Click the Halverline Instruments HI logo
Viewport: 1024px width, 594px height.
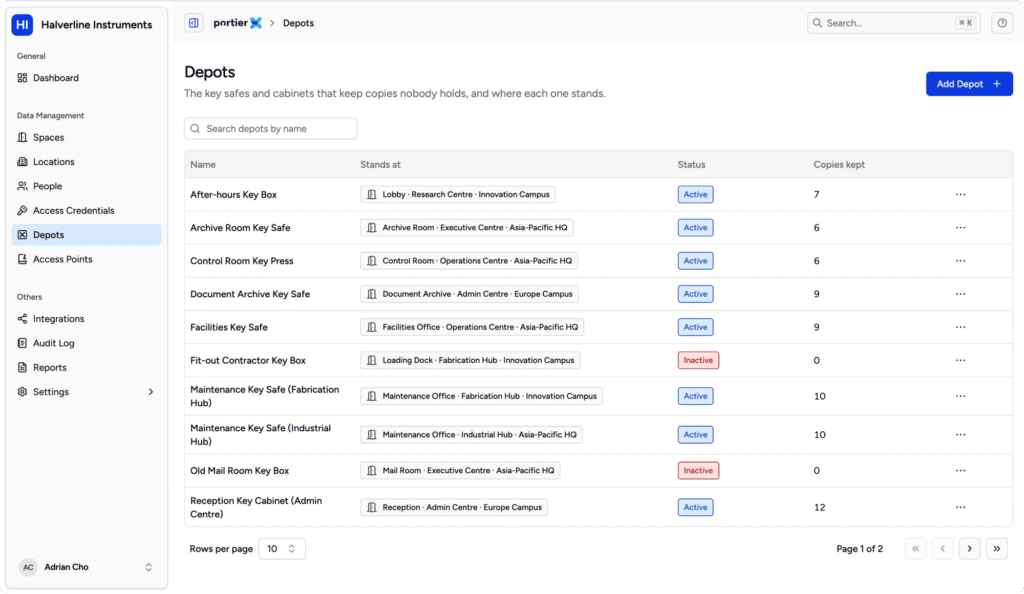(x=22, y=25)
